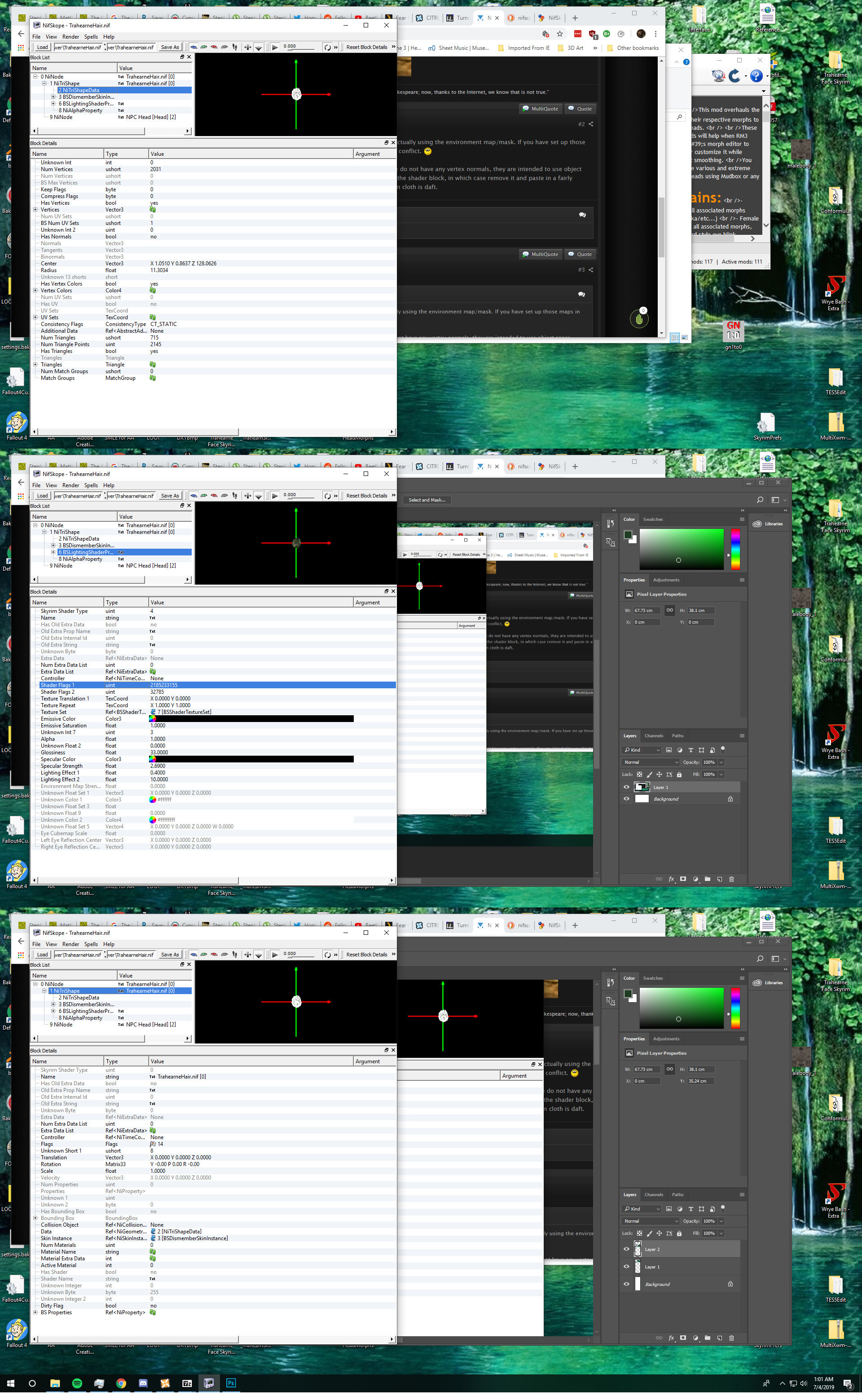Expand the Bounding Box entry
This screenshot has height=1400, width=862.
[x=35, y=1218]
